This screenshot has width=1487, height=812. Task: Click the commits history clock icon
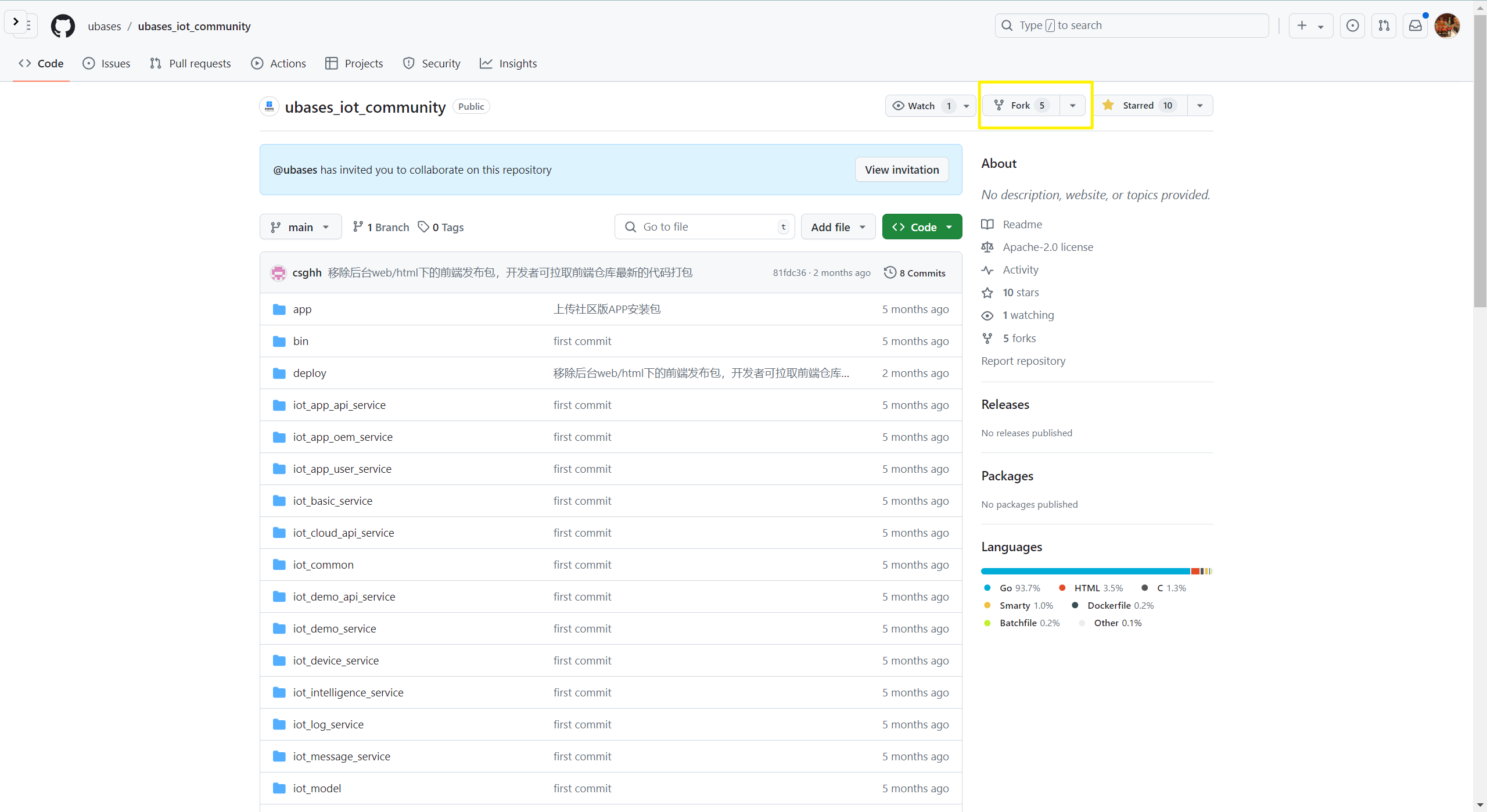[890, 272]
